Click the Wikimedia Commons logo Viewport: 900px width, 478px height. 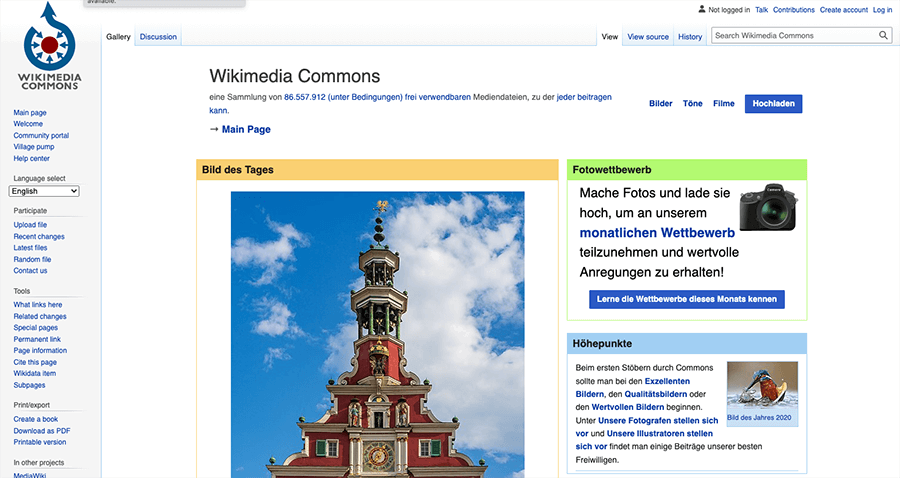tap(49, 45)
